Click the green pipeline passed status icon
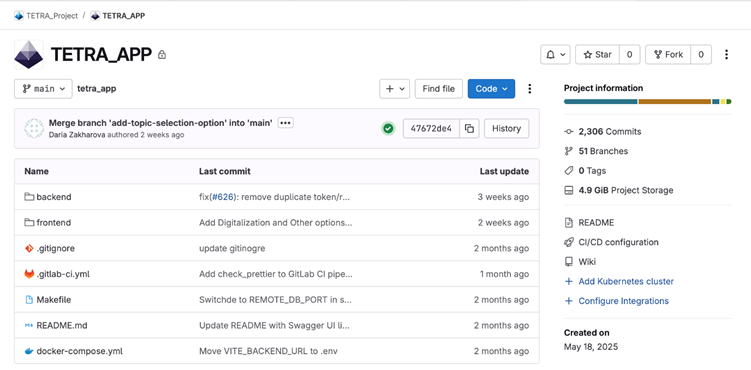 click(x=388, y=128)
